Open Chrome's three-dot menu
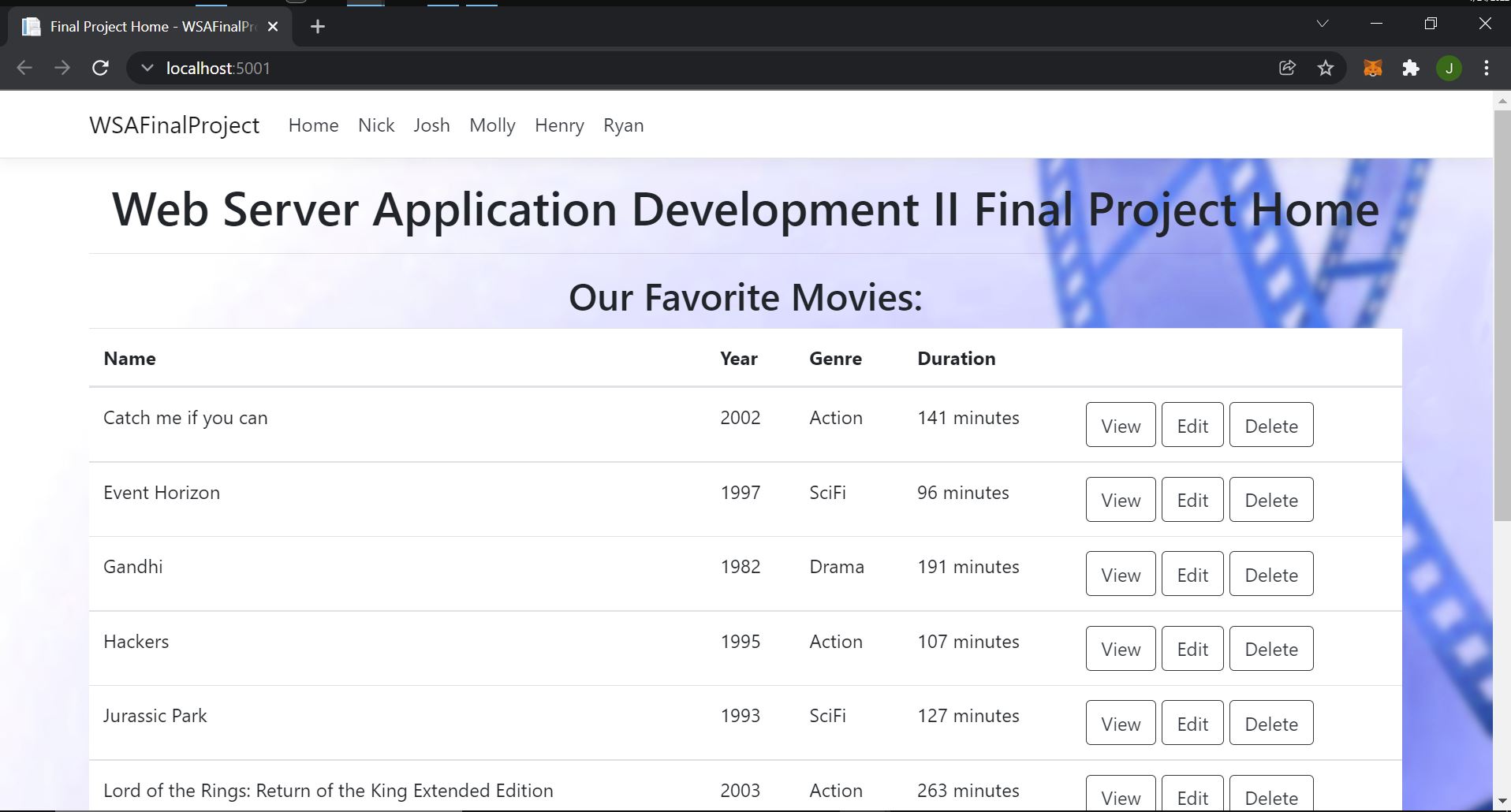Viewport: 1511px width, 812px height. (1487, 68)
